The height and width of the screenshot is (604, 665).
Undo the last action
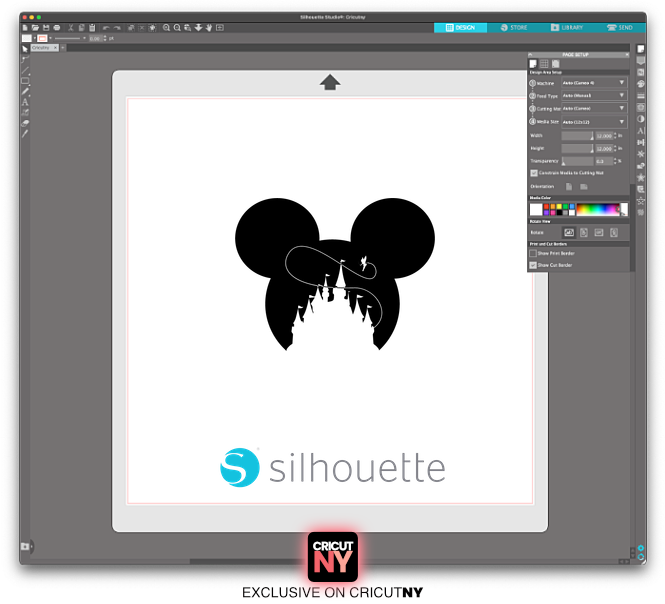point(106,28)
